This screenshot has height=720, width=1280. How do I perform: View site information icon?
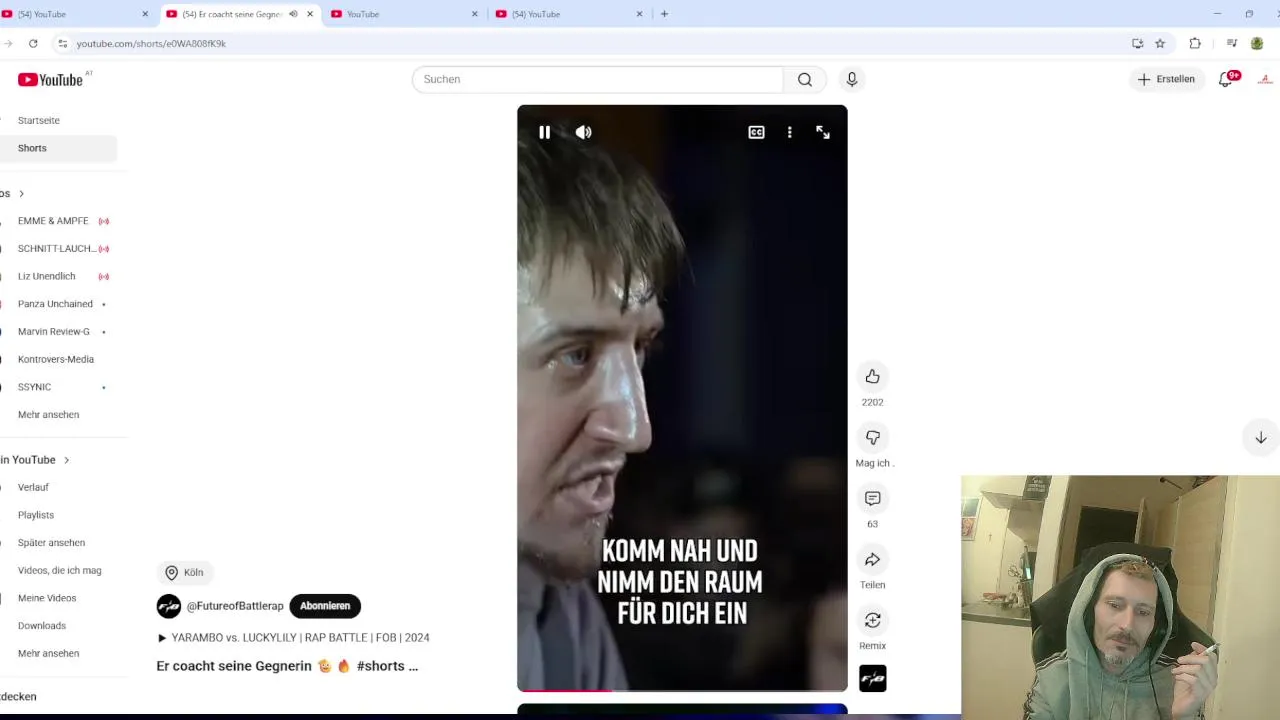click(x=62, y=44)
